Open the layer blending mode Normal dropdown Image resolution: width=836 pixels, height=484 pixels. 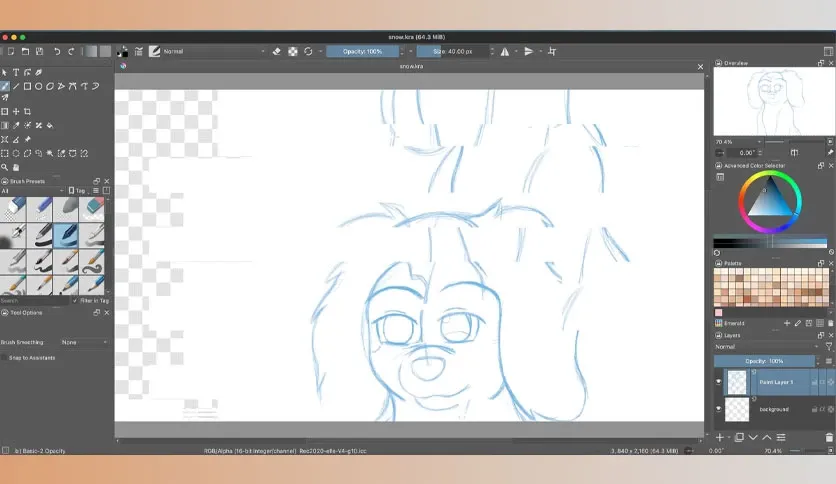point(767,346)
